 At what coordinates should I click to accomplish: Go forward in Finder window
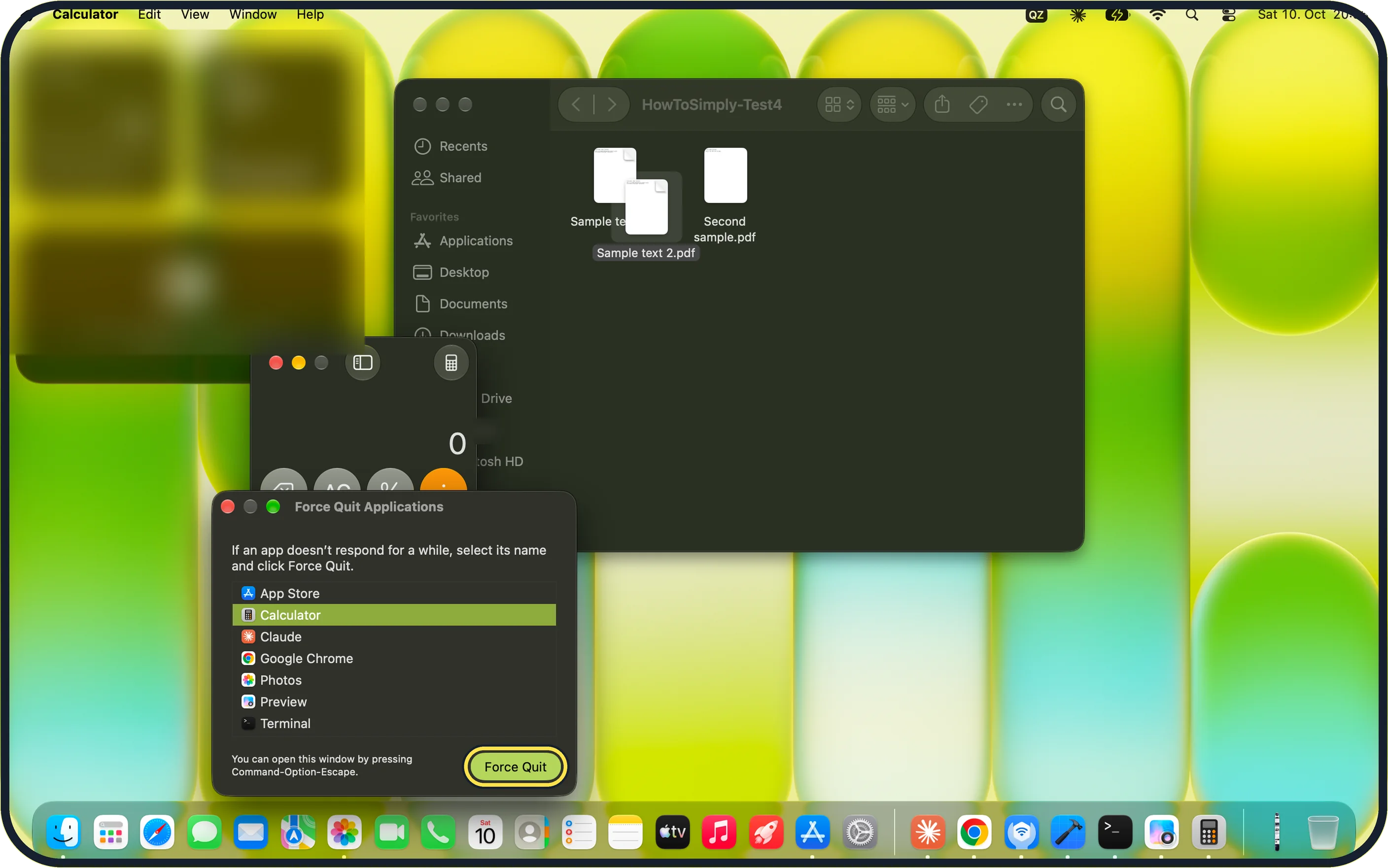[612, 104]
